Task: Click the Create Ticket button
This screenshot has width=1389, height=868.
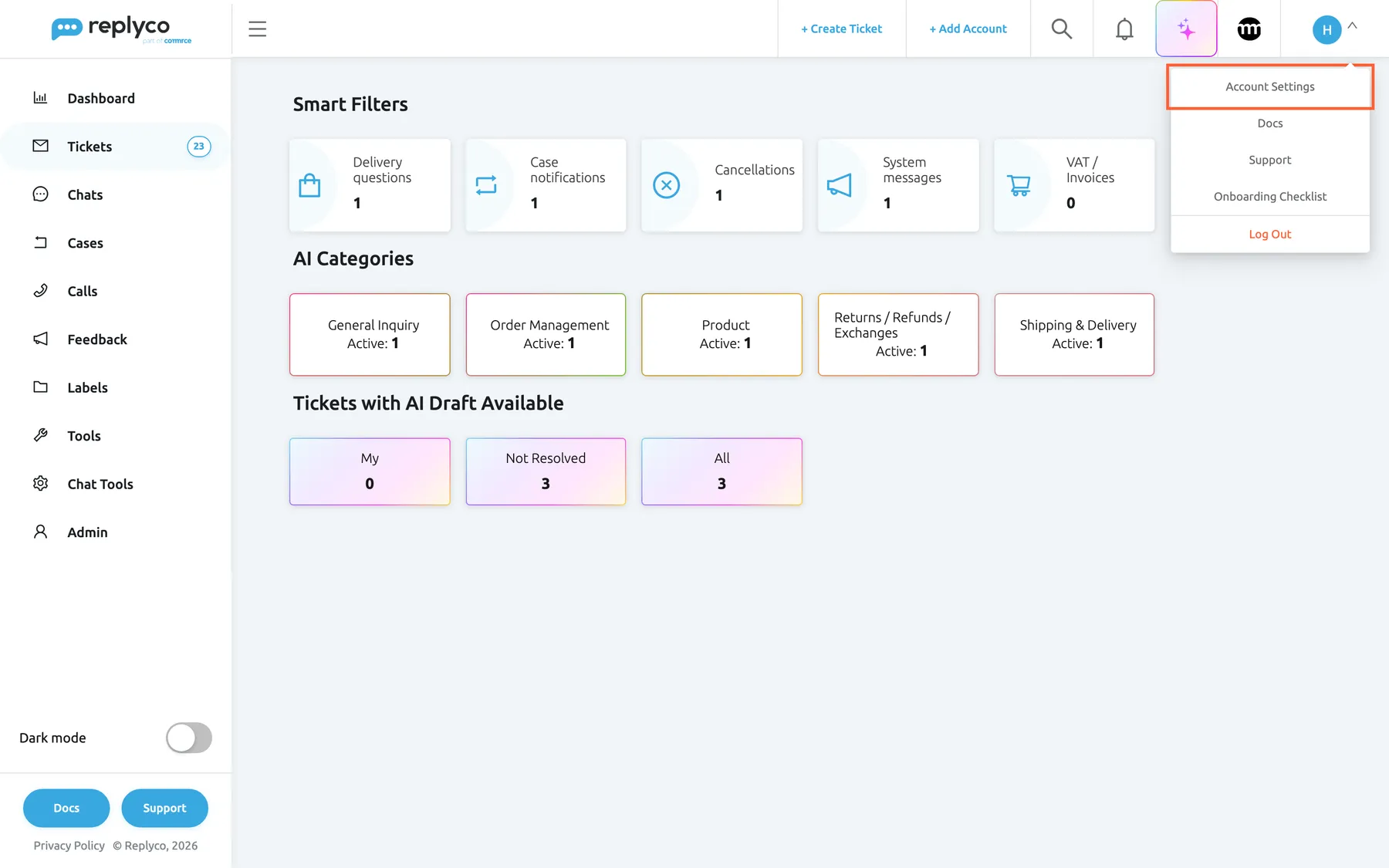Action: [842, 29]
